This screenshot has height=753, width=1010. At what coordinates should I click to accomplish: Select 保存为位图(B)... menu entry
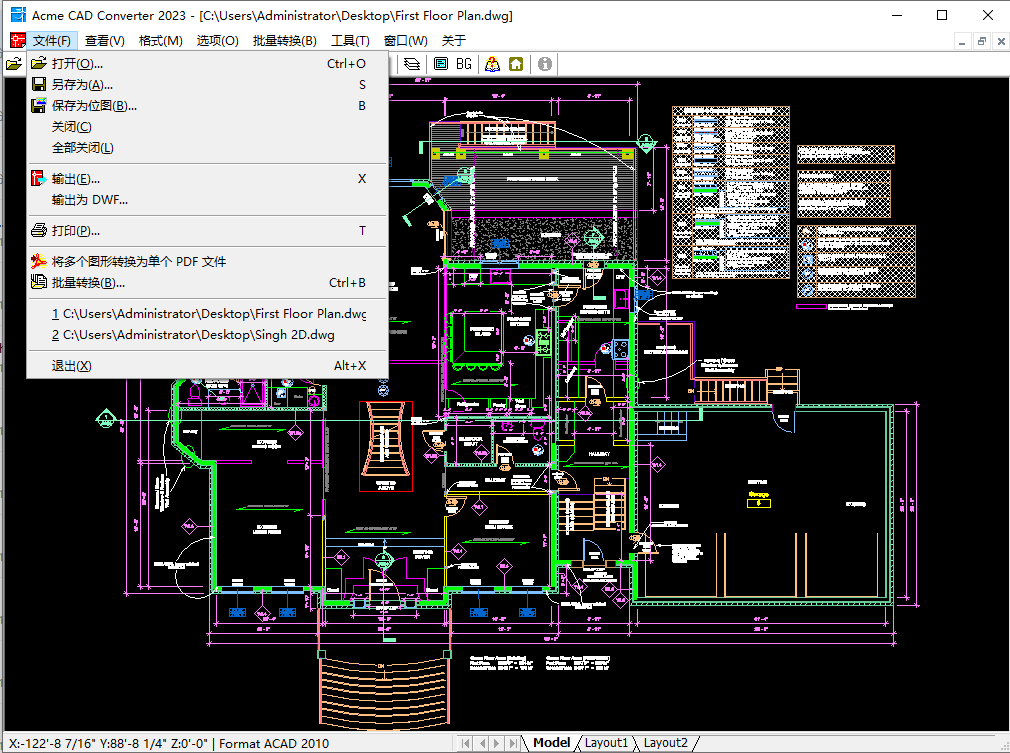coord(94,106)
